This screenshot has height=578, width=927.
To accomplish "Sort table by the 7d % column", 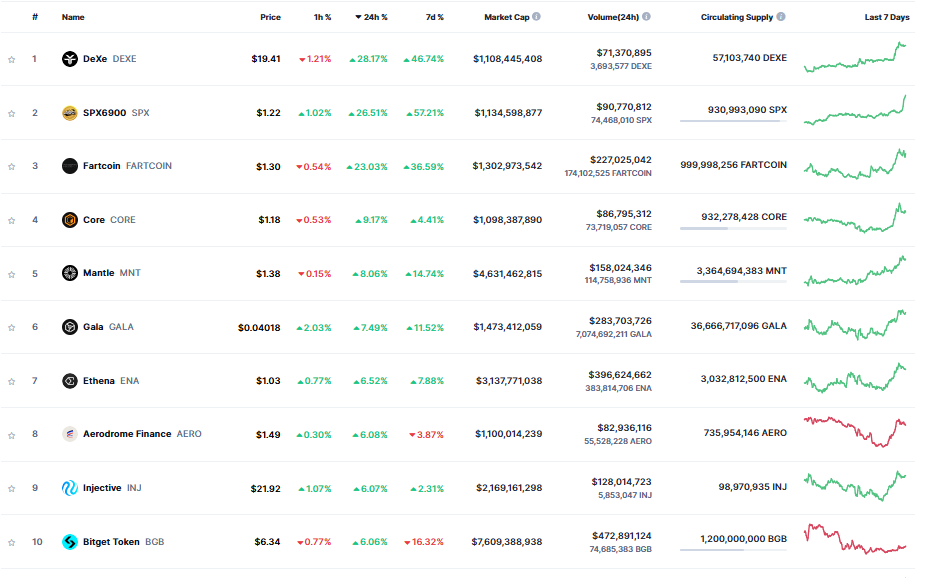I will pos(435,17).
